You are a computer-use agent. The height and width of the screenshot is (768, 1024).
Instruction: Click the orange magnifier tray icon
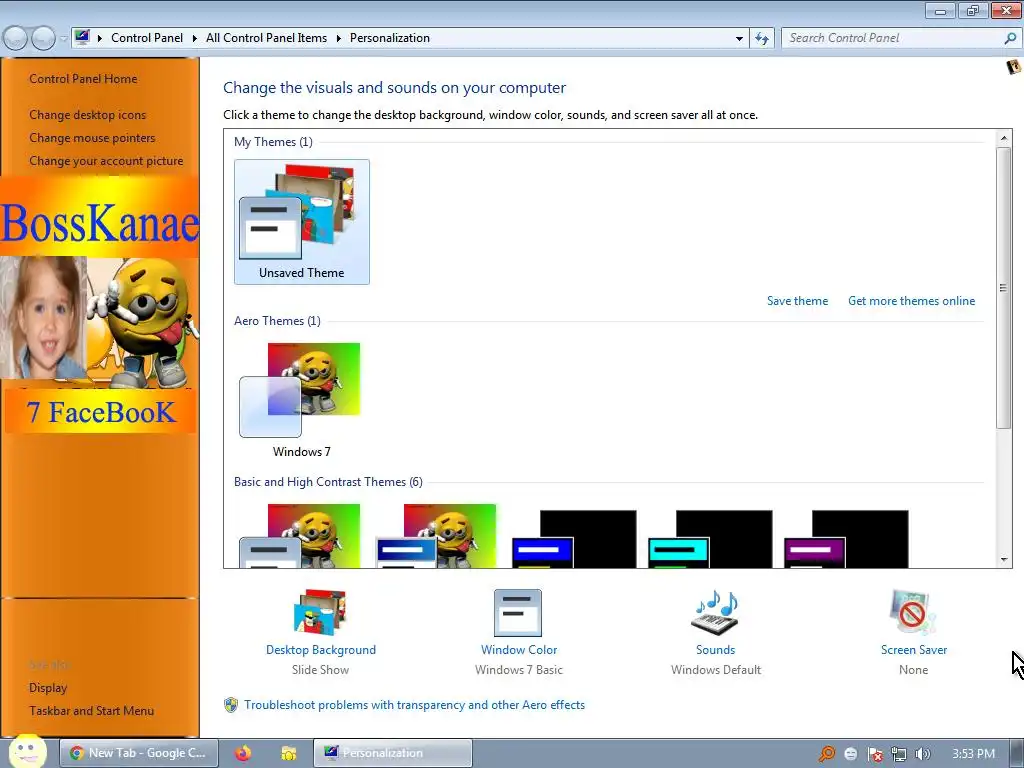tap(827, 754)
